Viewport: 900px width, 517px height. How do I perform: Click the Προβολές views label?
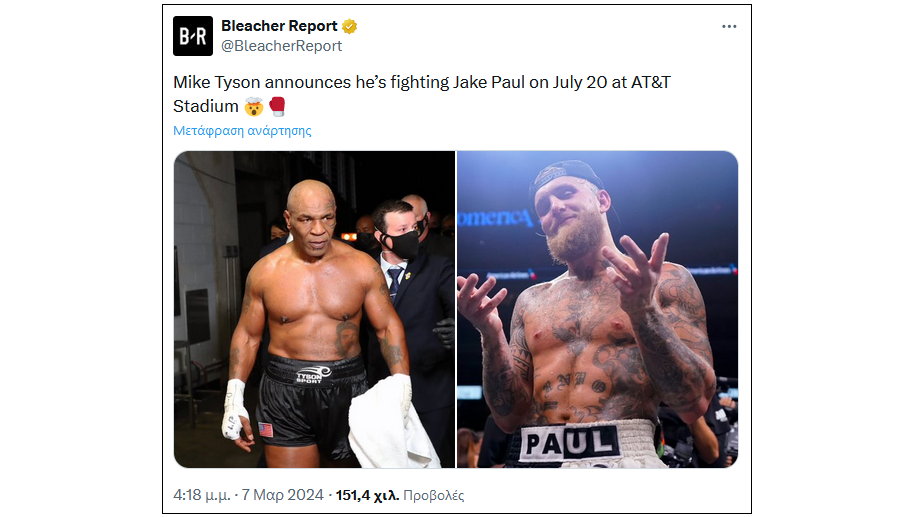[x=434, y=495]
